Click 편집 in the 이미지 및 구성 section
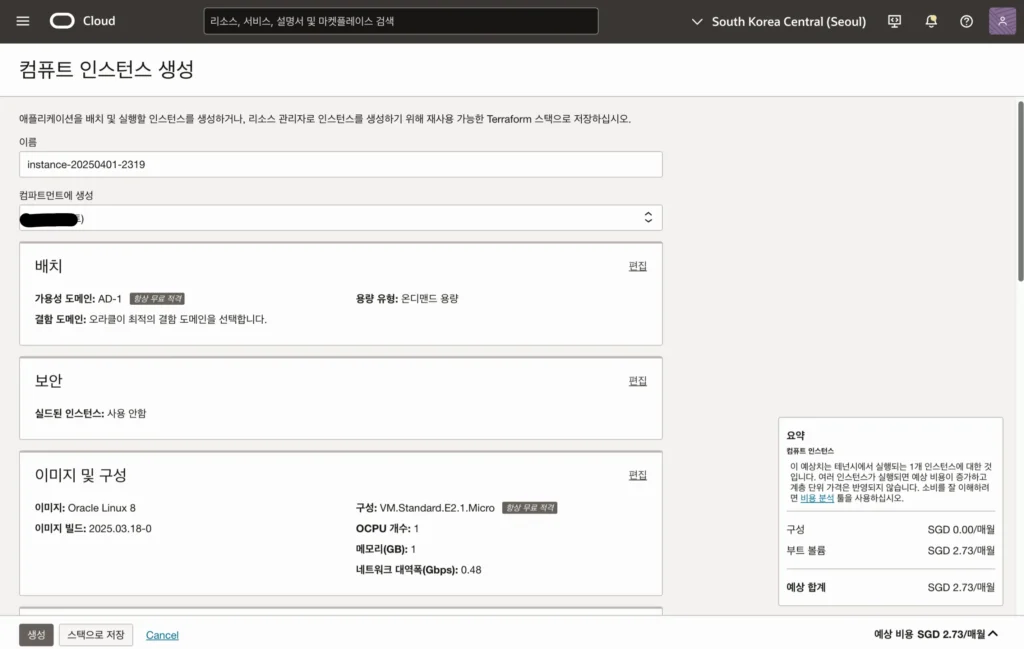Image resolution: width=1024 pixels, height=649 pixels. coord(637,475)
